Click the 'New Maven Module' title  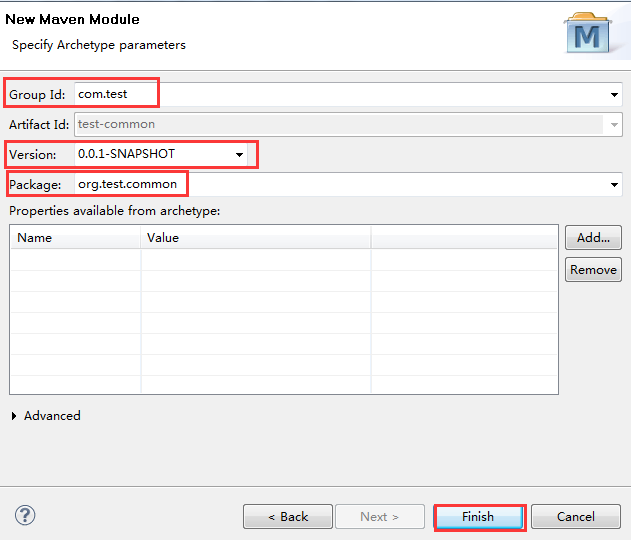click(x=72, y=19)
